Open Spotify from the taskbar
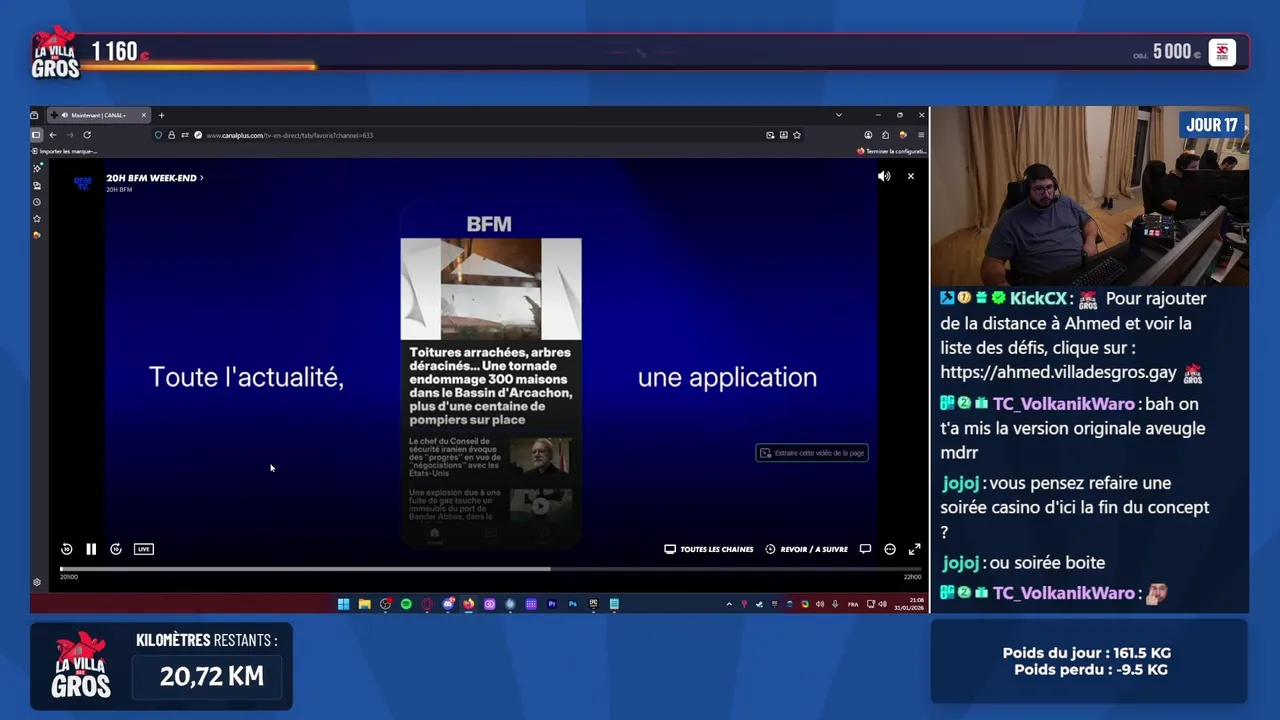 (x=406, y=604)
